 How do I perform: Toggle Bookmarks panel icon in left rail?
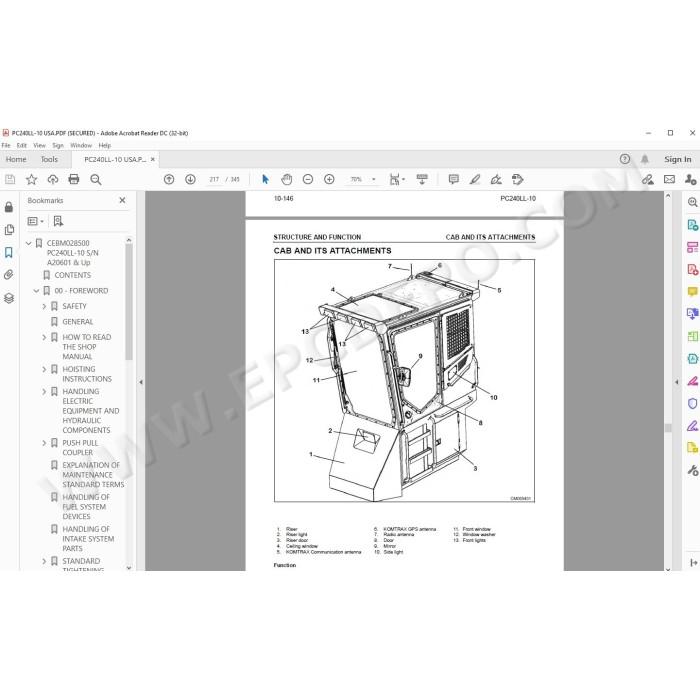9,253
